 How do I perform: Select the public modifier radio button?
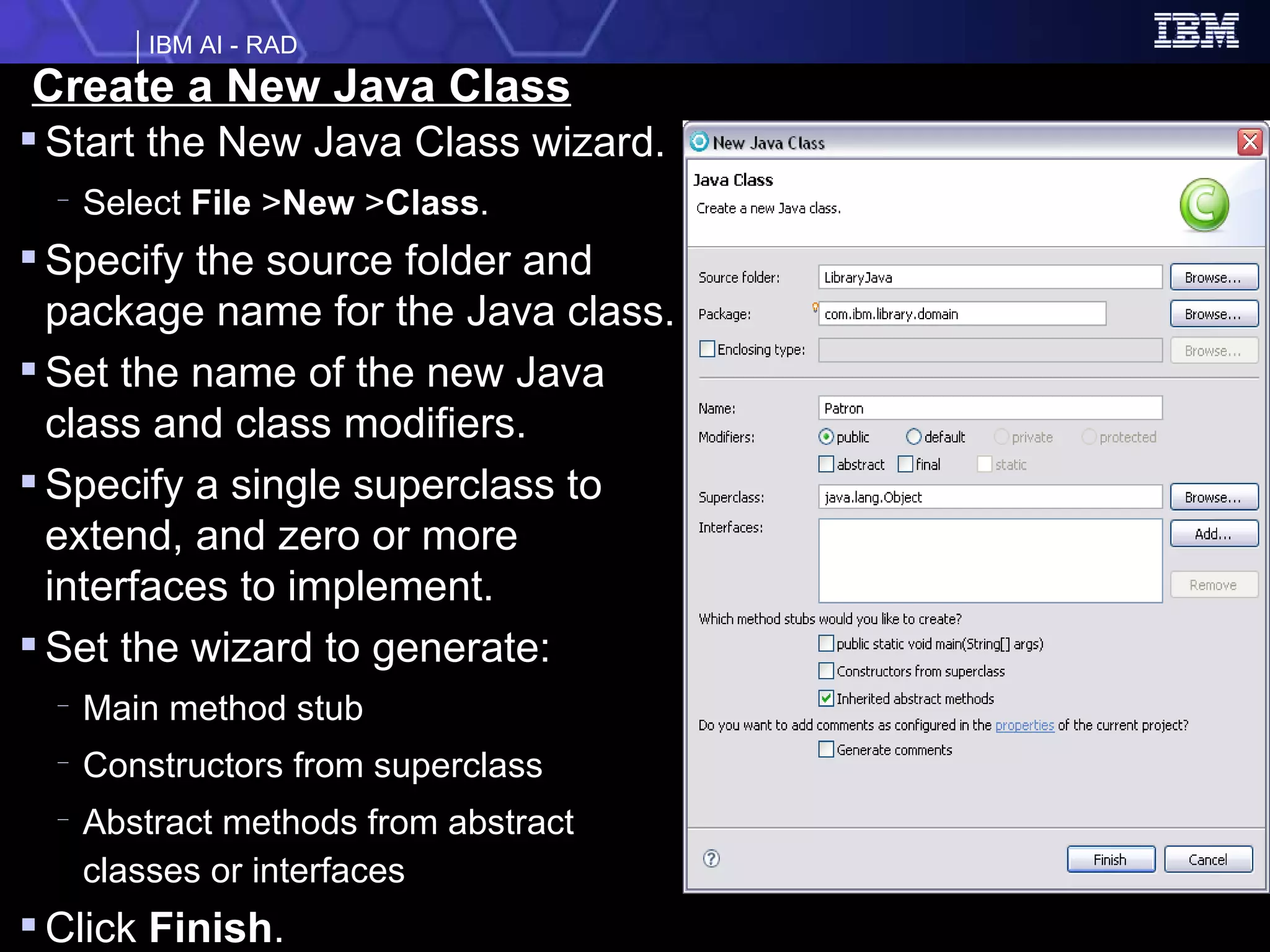click(x=825, y=437)
